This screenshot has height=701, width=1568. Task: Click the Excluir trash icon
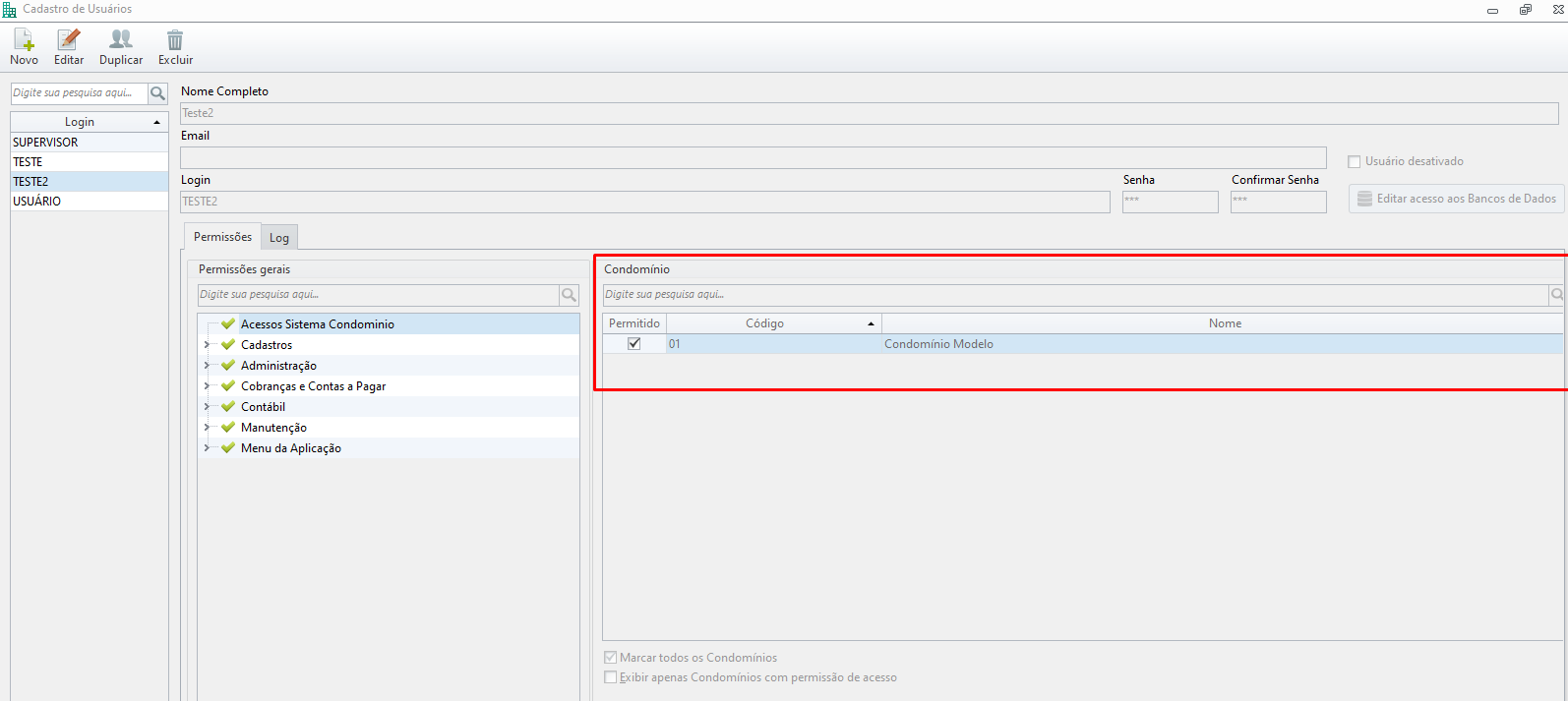coord(175,40)
